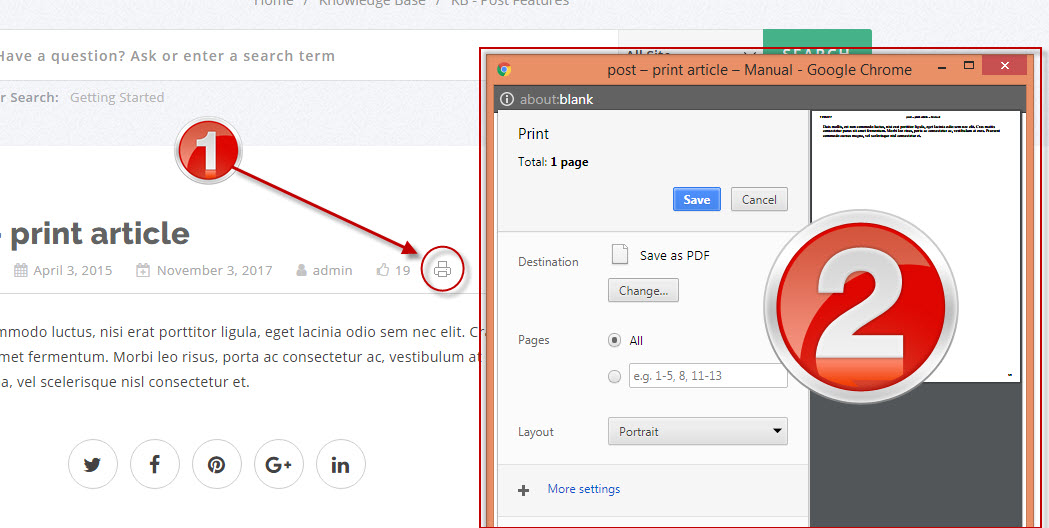Click the about:blank info icon
The height and width of the screenshot is (528, 1049).
click(x=507, y=99)
